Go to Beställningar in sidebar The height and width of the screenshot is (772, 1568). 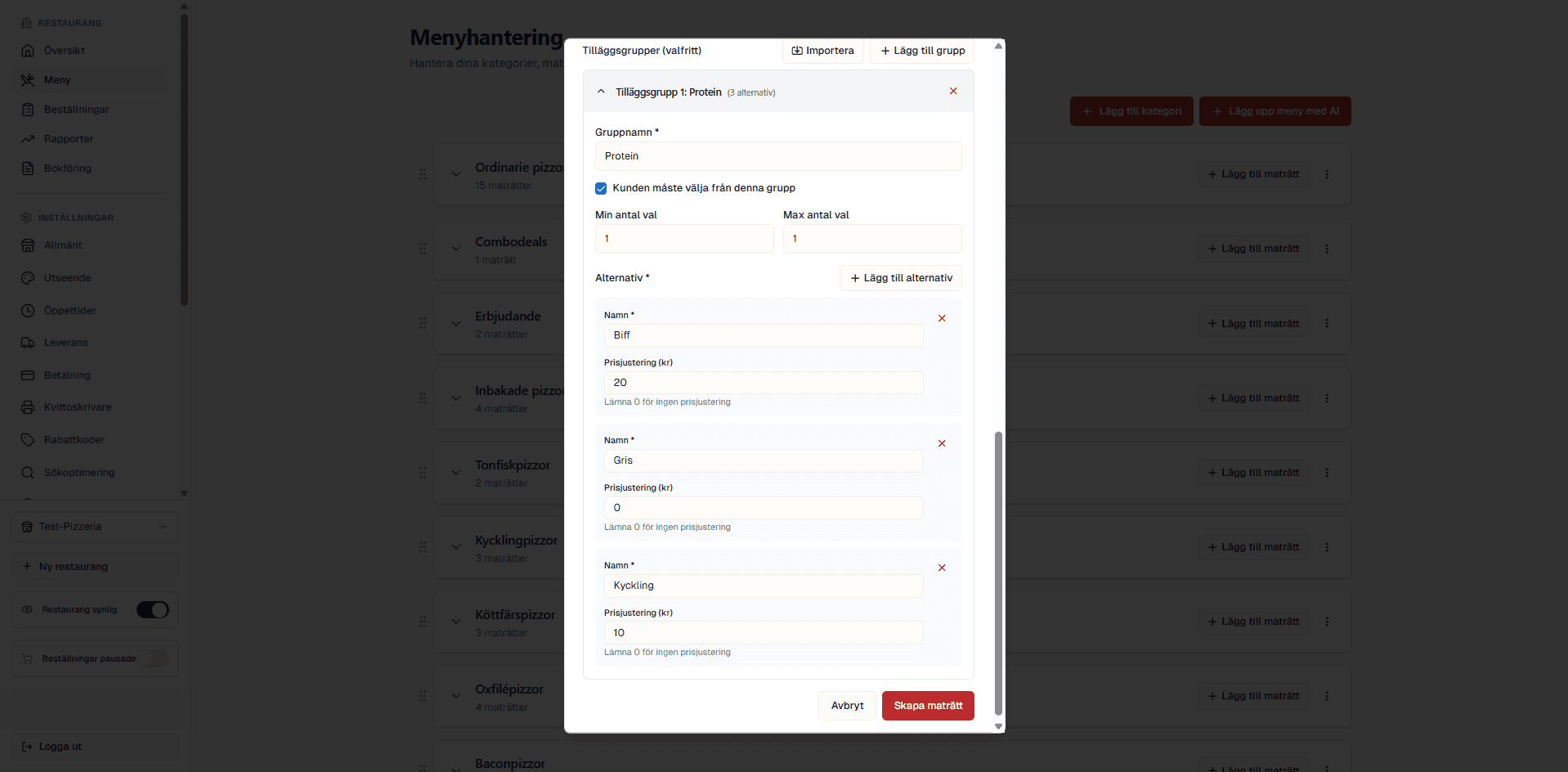(76, 110)
